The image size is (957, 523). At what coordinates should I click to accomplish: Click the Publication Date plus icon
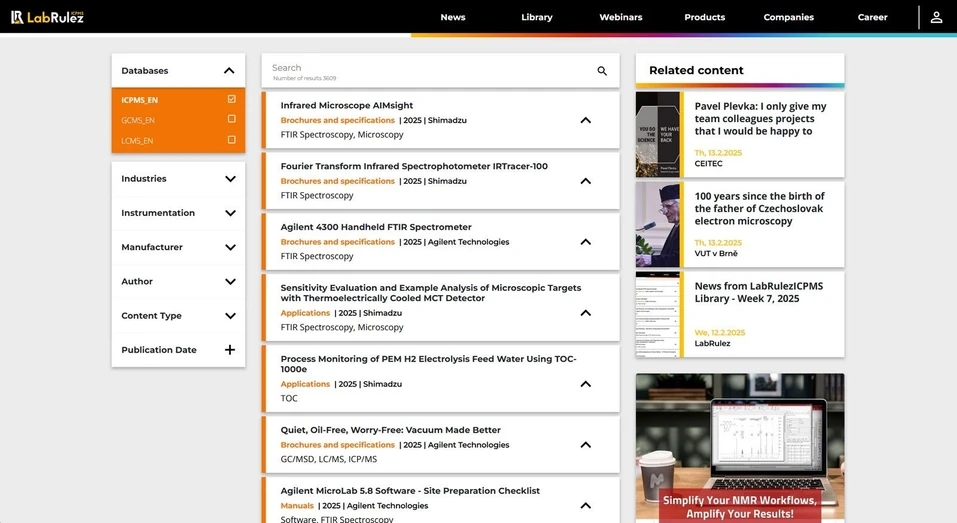229,350
